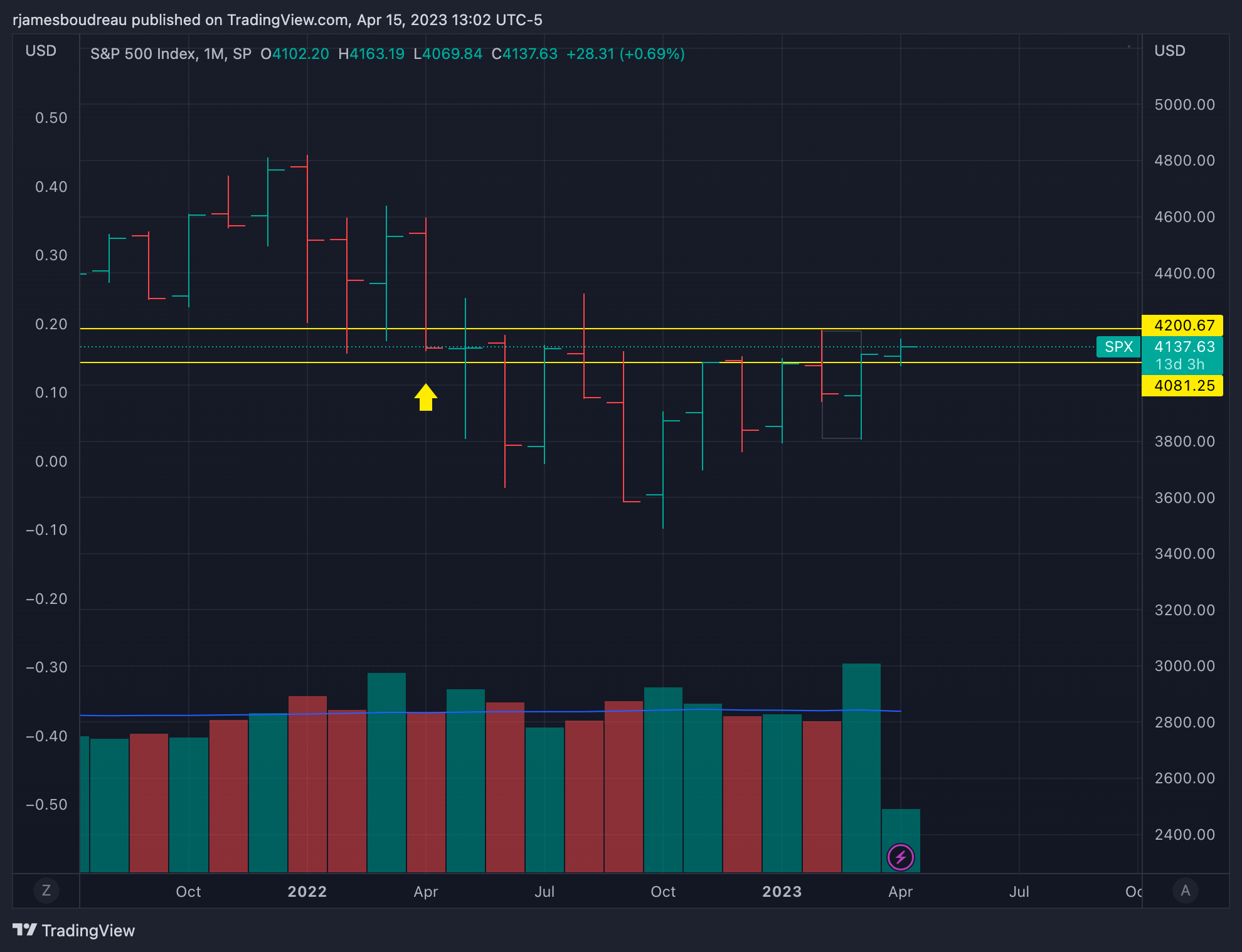Click the 2023 label on time axis

point(782,891)
